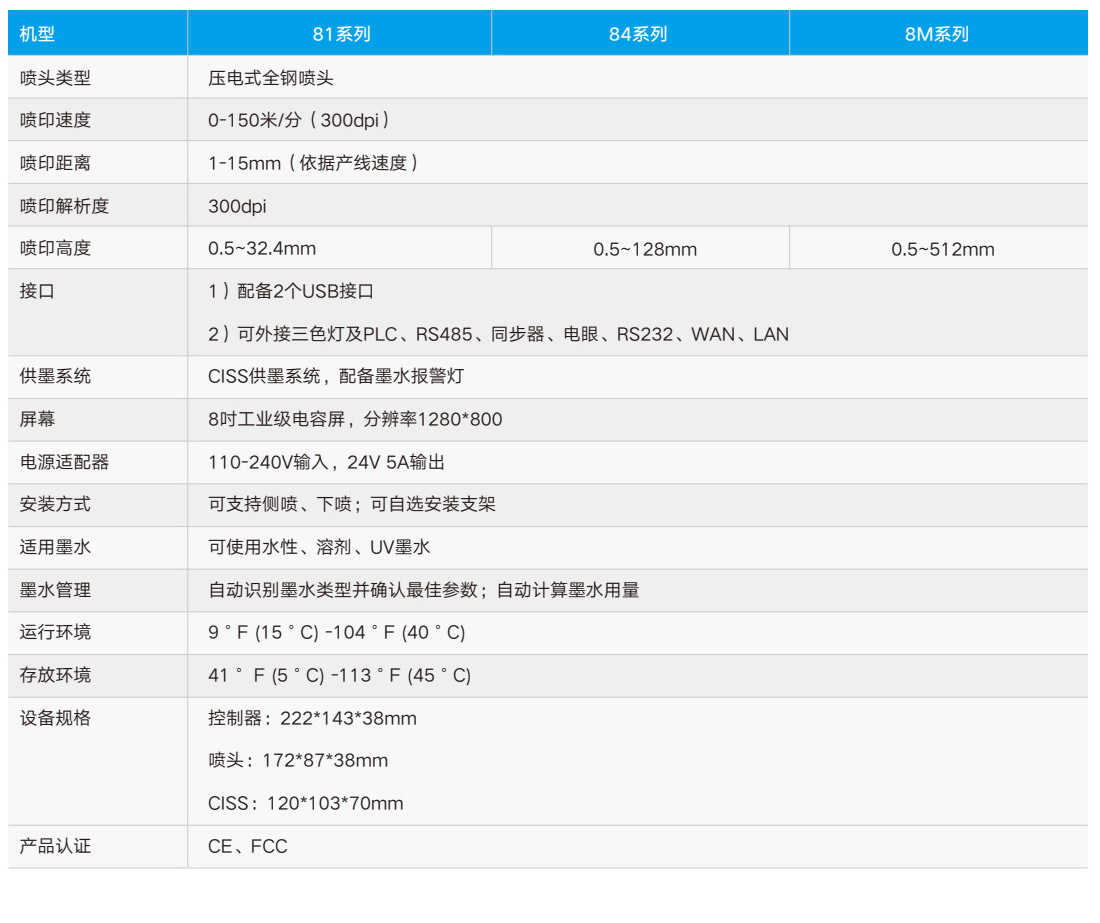The height and width of the screenshot is (923, 1100).
Task: Select the 喷头：172*87*38mm dimension line
Action: click(298, 761)
